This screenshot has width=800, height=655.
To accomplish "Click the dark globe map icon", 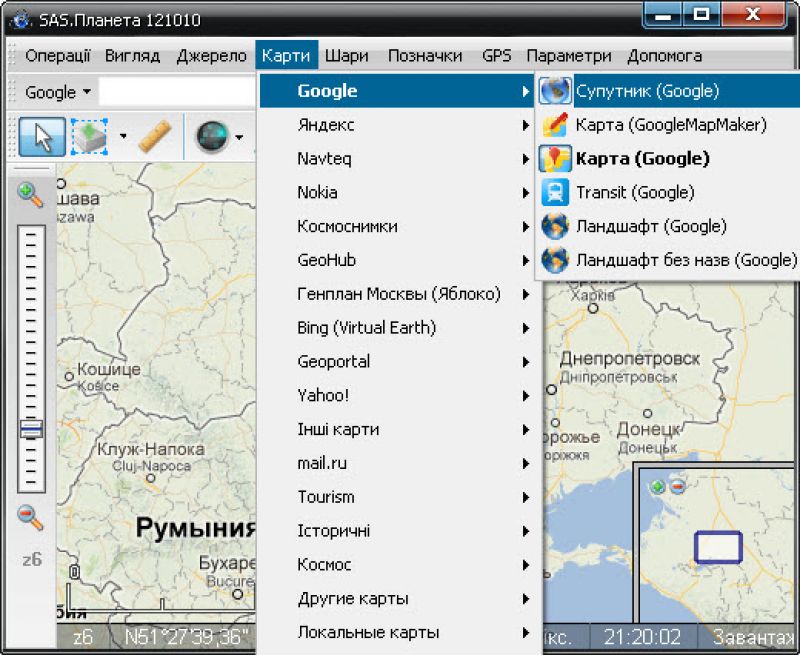I will (212, 136).
